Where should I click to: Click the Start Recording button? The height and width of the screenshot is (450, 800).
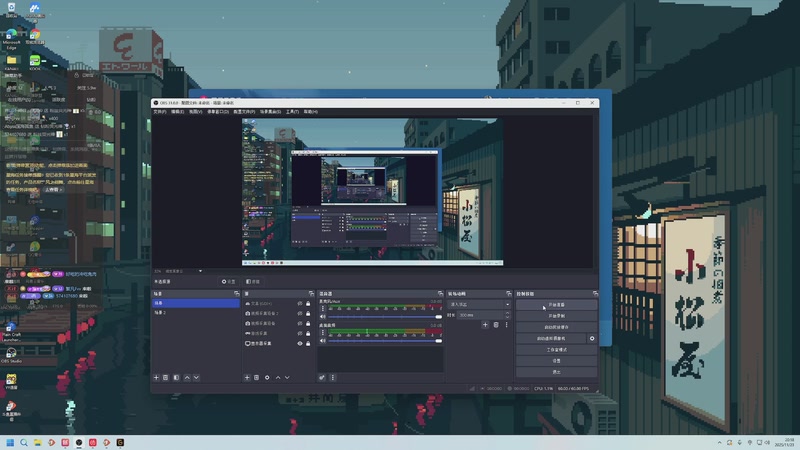(x=556, y=316)
